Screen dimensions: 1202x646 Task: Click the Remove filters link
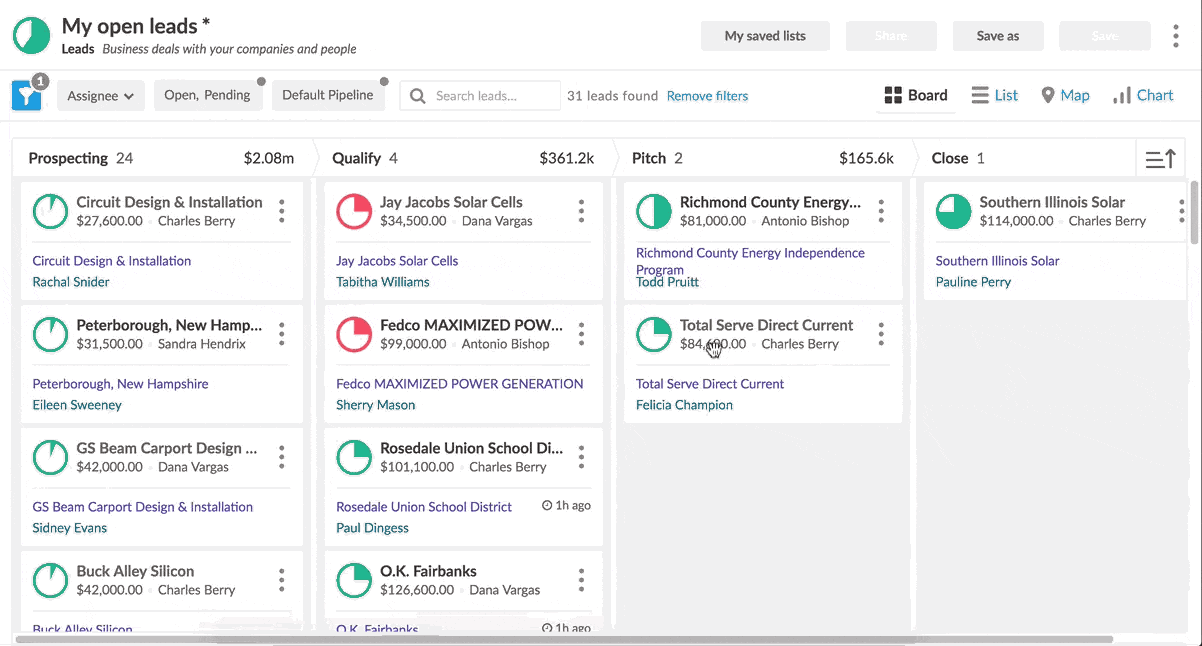(x=707, y=96)
